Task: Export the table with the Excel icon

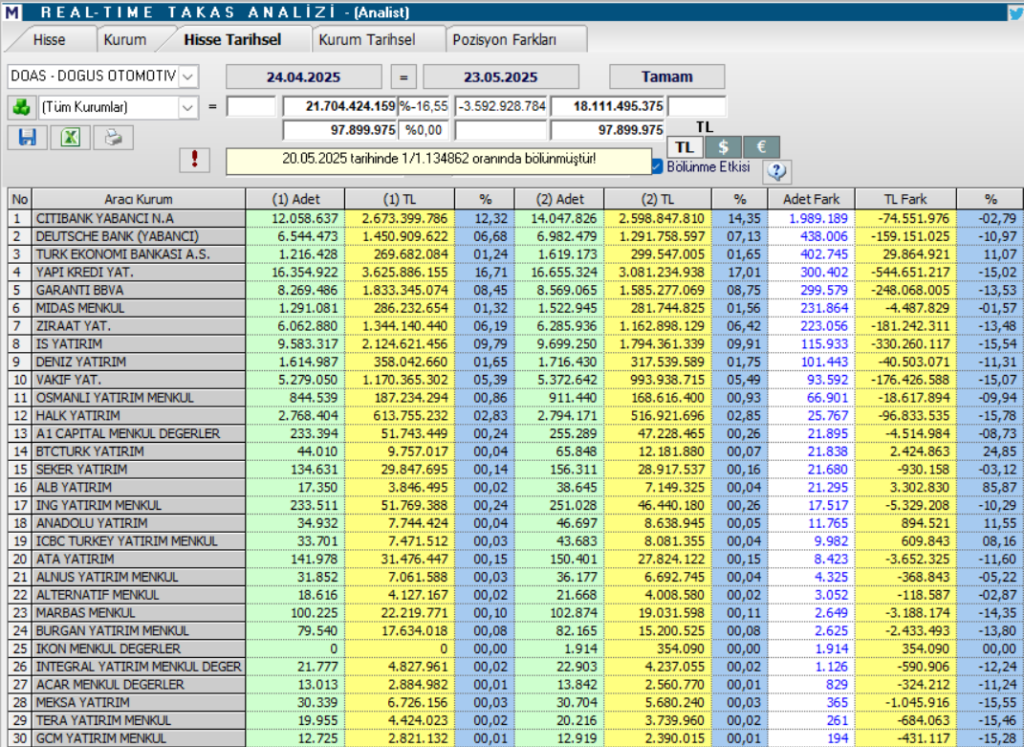Action: pyautogui.click(x=70, y=138)
